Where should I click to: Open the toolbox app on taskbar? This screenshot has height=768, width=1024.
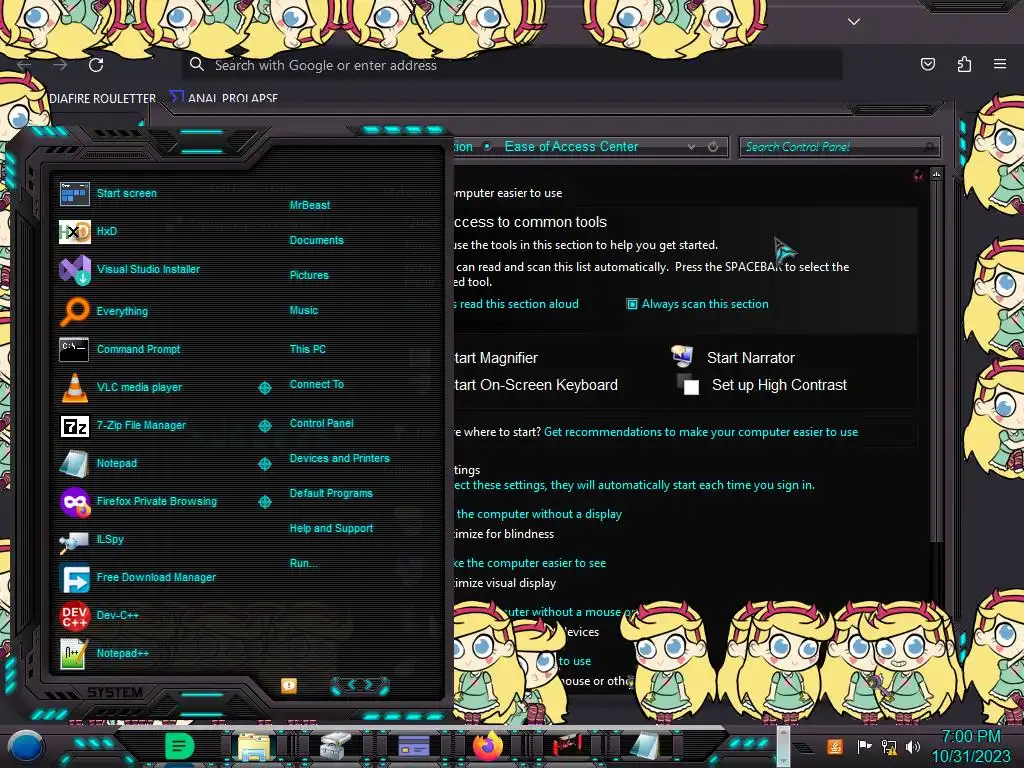(x=334, y=746)
